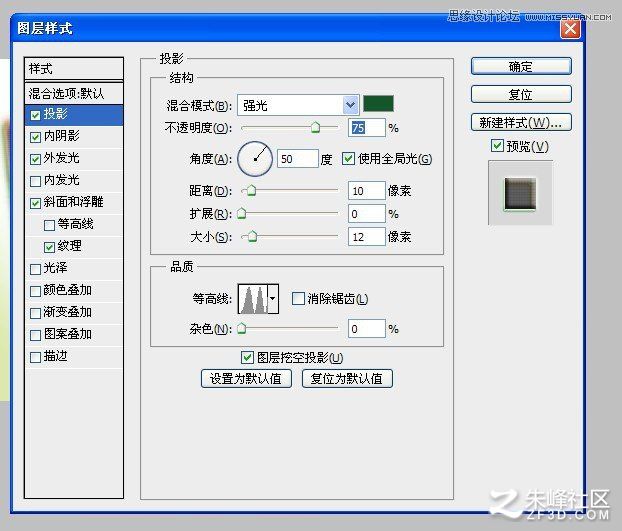Click the 新建样式(W)... button
The height and width of the screenshot is (531, 622).
pyautogui.click(x=521, y=123)
